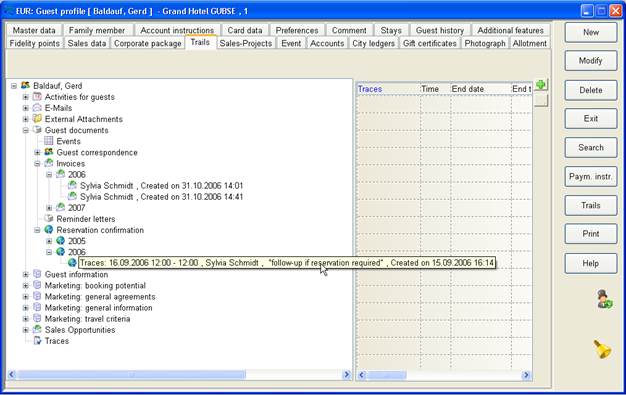
Task: Click the Print button
Action: pyautogui.click(x=591, y=234)
